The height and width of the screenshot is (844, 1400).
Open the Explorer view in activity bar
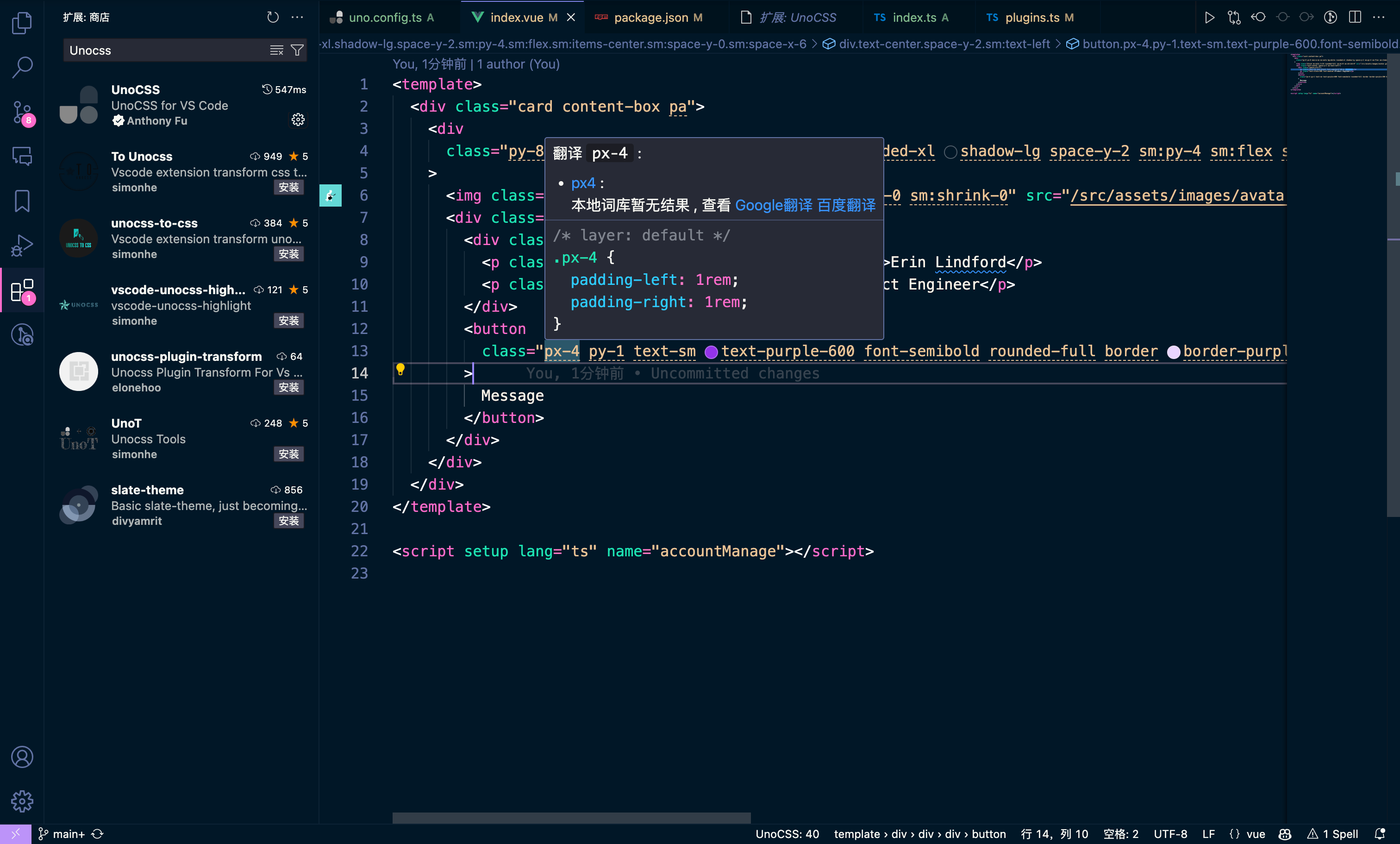(x=22, y=23)
